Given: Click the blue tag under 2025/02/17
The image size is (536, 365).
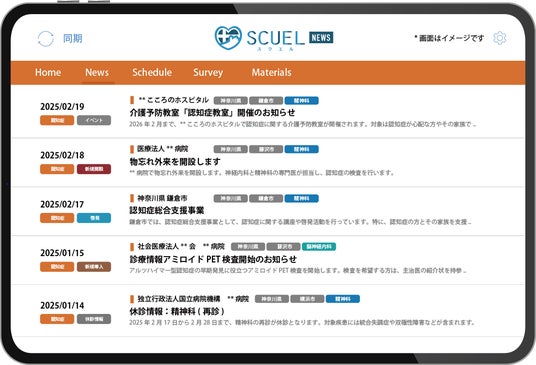Looking at the screenshot, I should 94,218.
